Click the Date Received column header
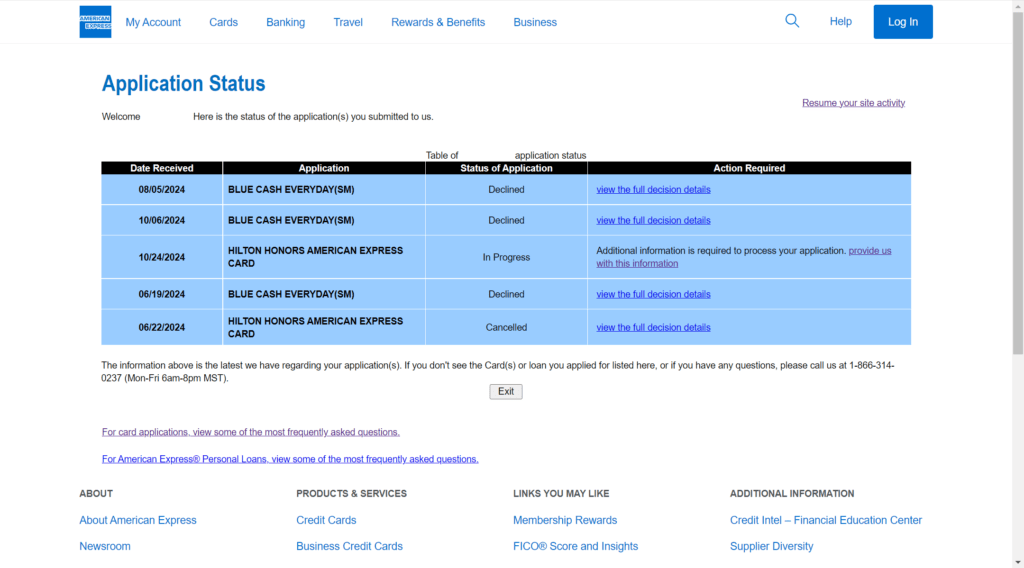1024x568 pixels. coord(162,168)
